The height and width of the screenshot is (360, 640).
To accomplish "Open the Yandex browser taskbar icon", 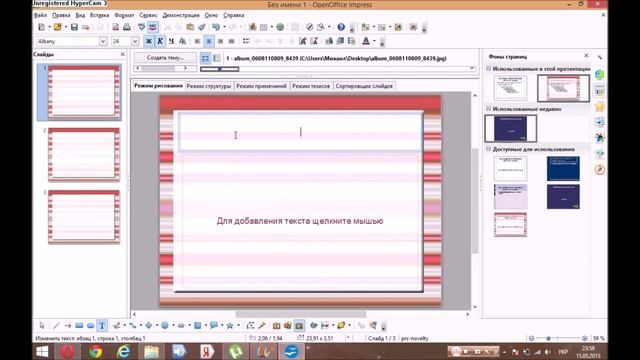I will [207, 351].
